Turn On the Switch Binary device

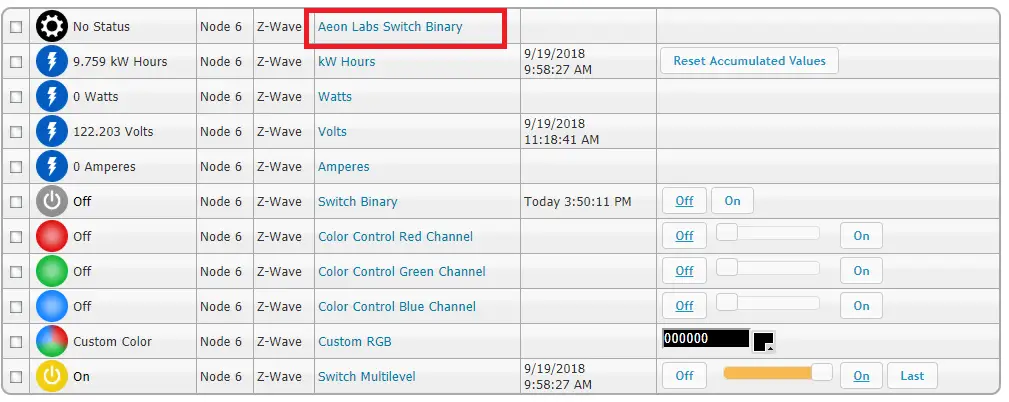pos(732,201)
